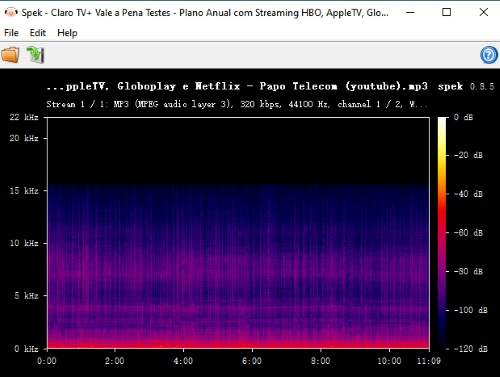Click inside the spectrogram plot area

coord(238,233)
